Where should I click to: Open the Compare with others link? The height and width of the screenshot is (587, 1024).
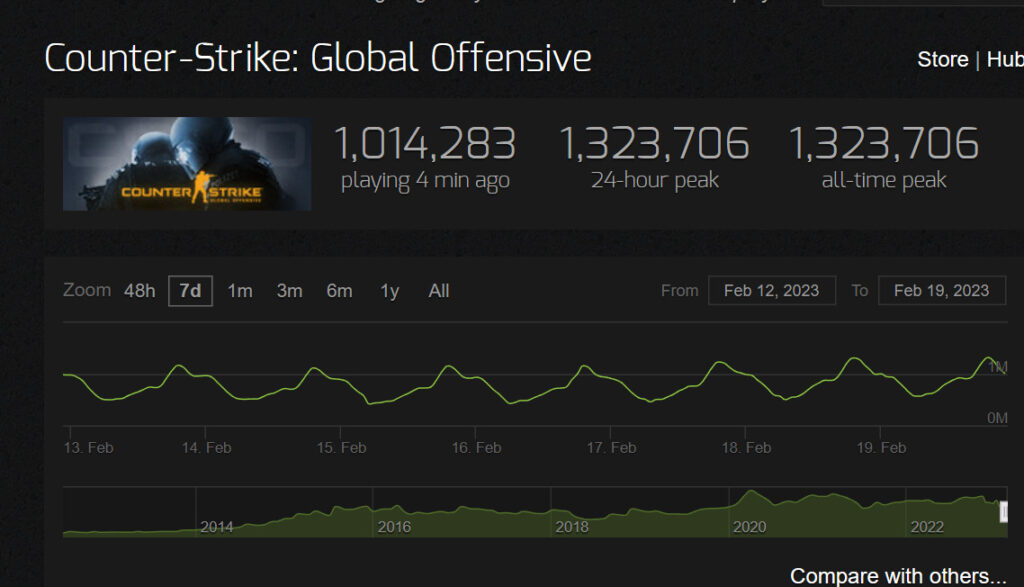click(x=899, y=575)
